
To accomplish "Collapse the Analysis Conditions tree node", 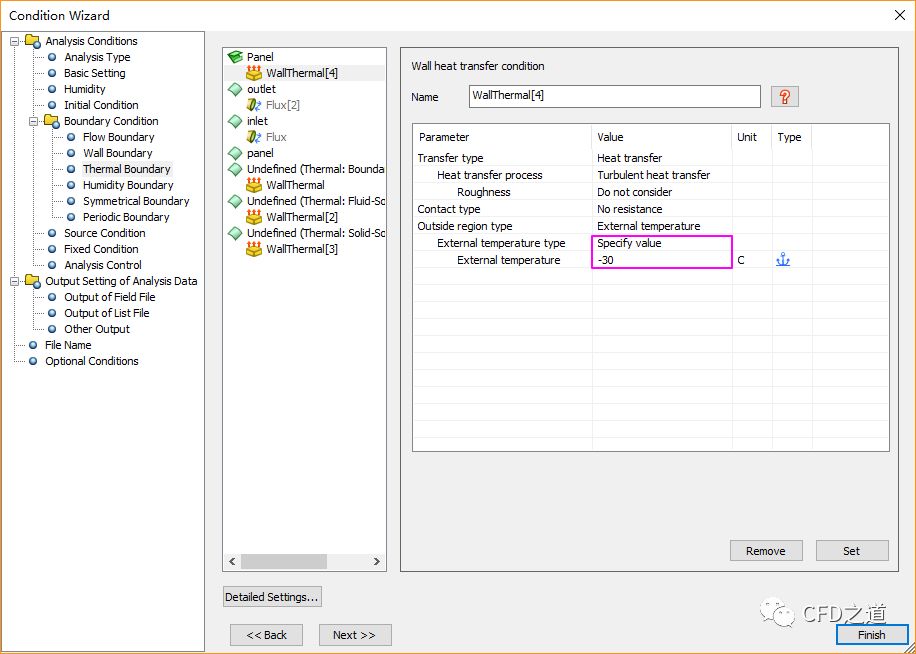I will (15, 41).
